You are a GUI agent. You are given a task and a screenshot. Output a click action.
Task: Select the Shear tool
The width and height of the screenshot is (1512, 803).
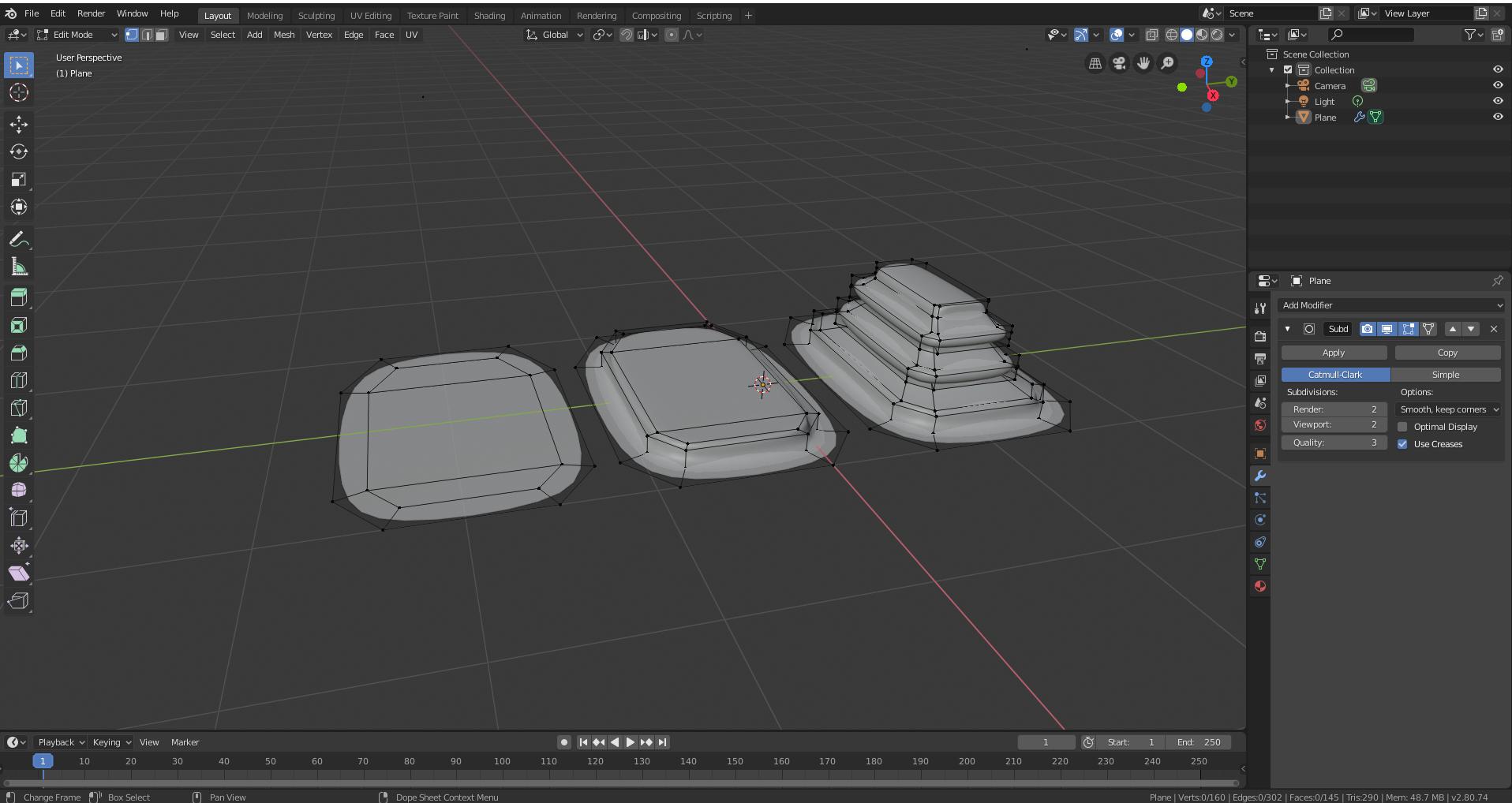click(x=19, y=573)
